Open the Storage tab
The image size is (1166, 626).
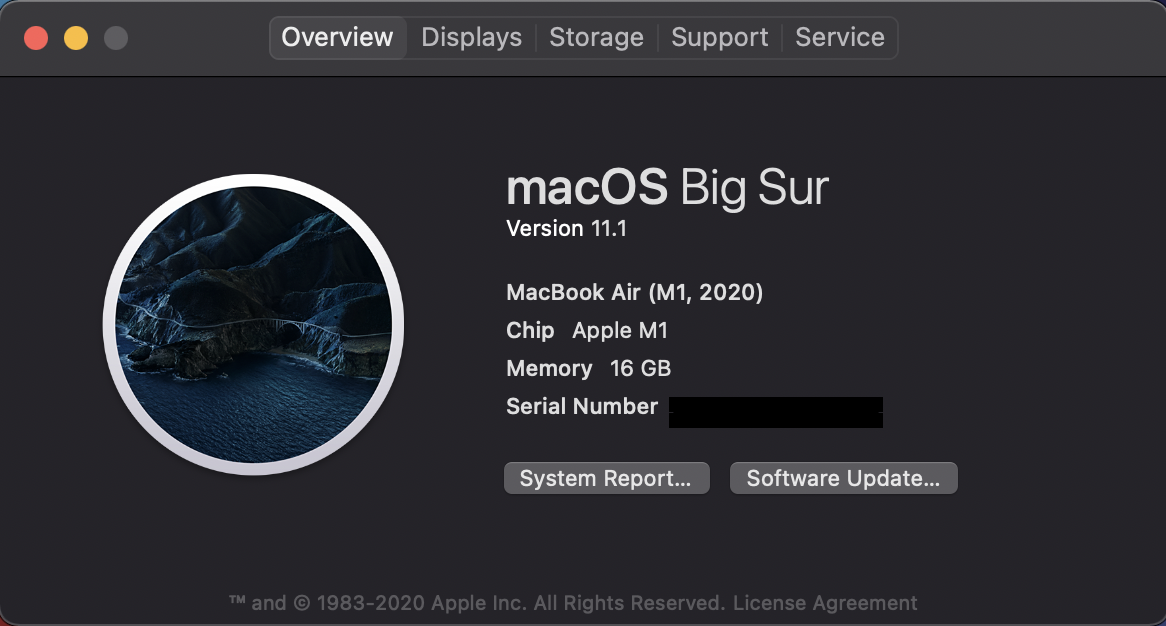pos(596,37)
